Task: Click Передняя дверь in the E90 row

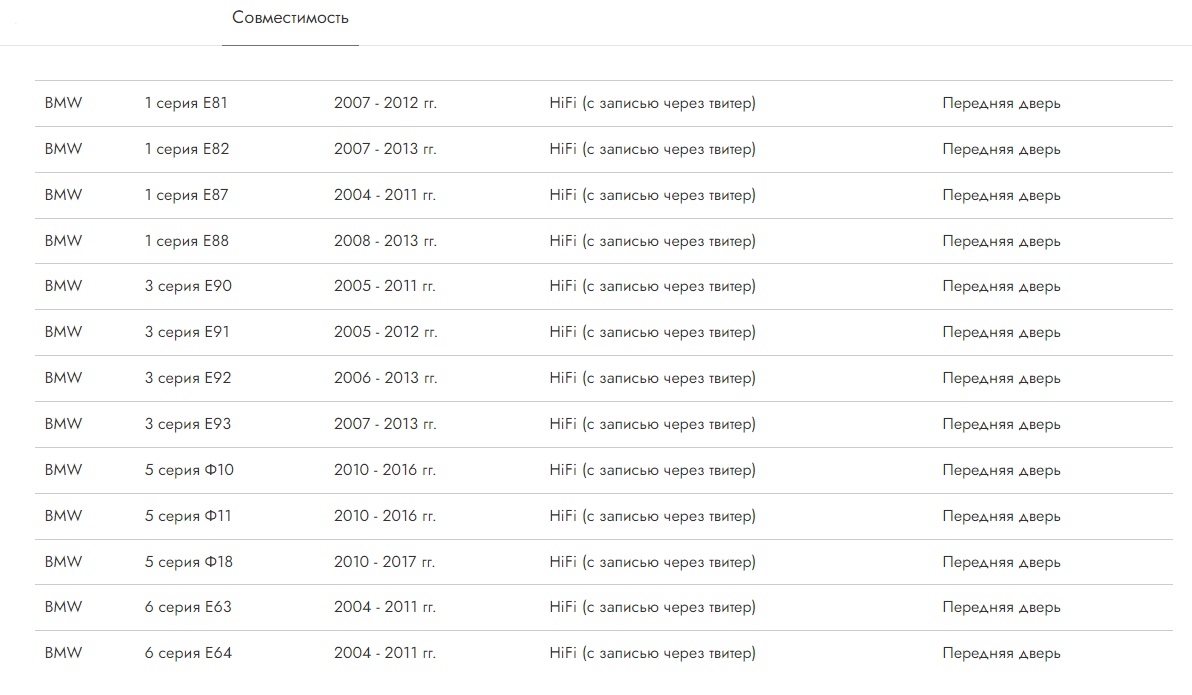Action: coord(1001,286)
